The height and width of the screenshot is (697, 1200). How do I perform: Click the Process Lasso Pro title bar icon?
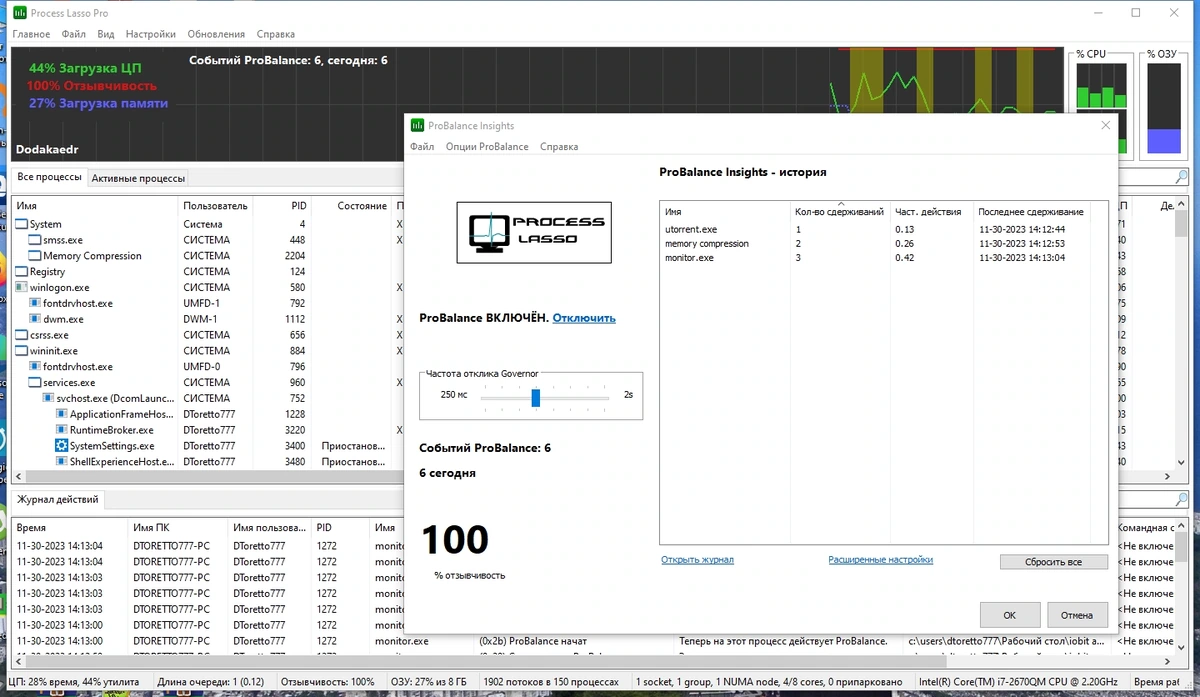click(19, 13)
